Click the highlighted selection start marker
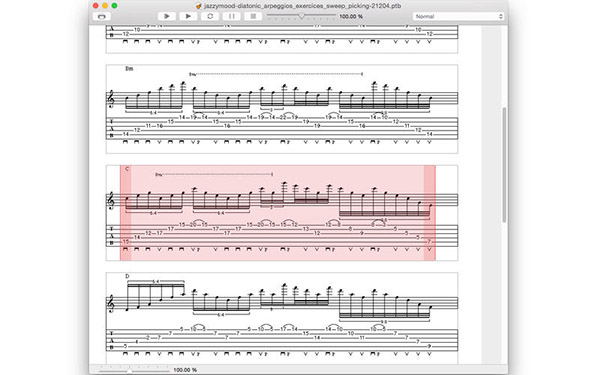Screen dimensions: 600x375 coord(126,213)
